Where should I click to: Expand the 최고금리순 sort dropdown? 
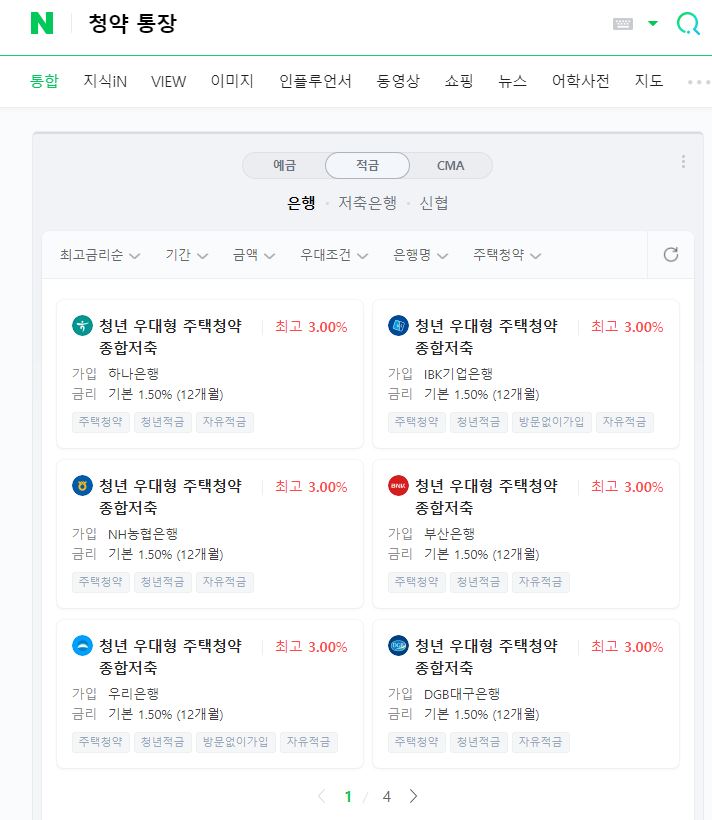(99, 255)
